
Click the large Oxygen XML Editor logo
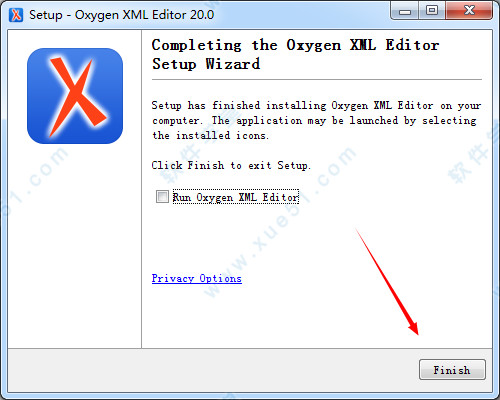75,96
